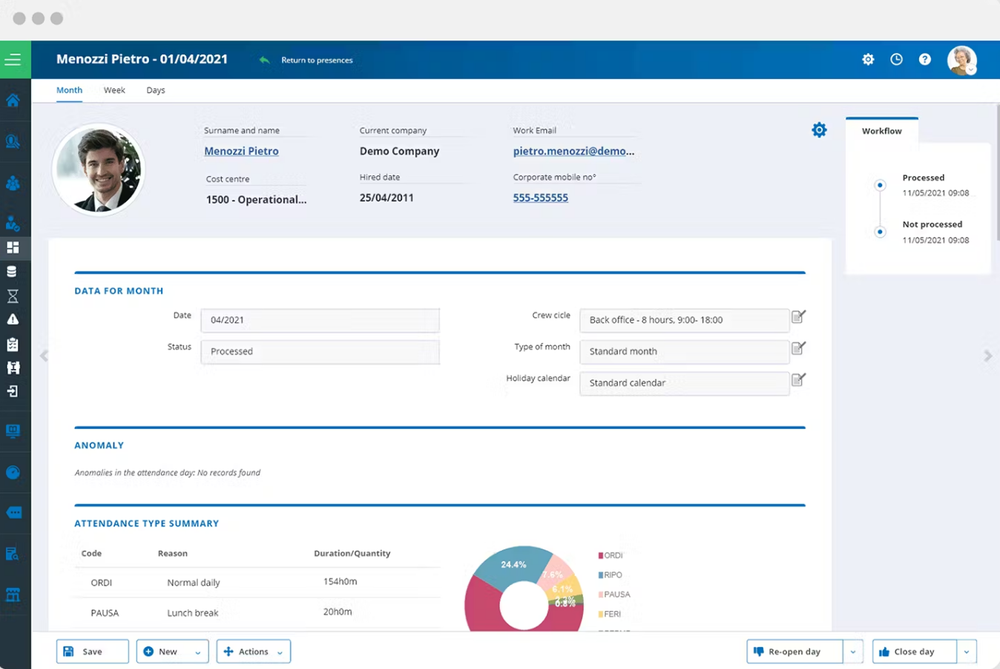Click the Re-open day button

pyautogui.click(x=795, y=652)
